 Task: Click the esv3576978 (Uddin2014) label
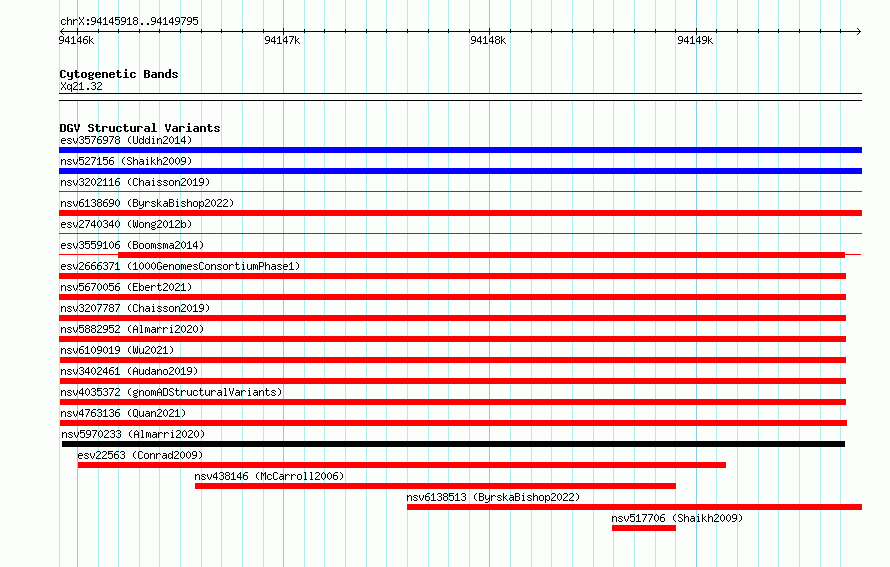[126, 140]
